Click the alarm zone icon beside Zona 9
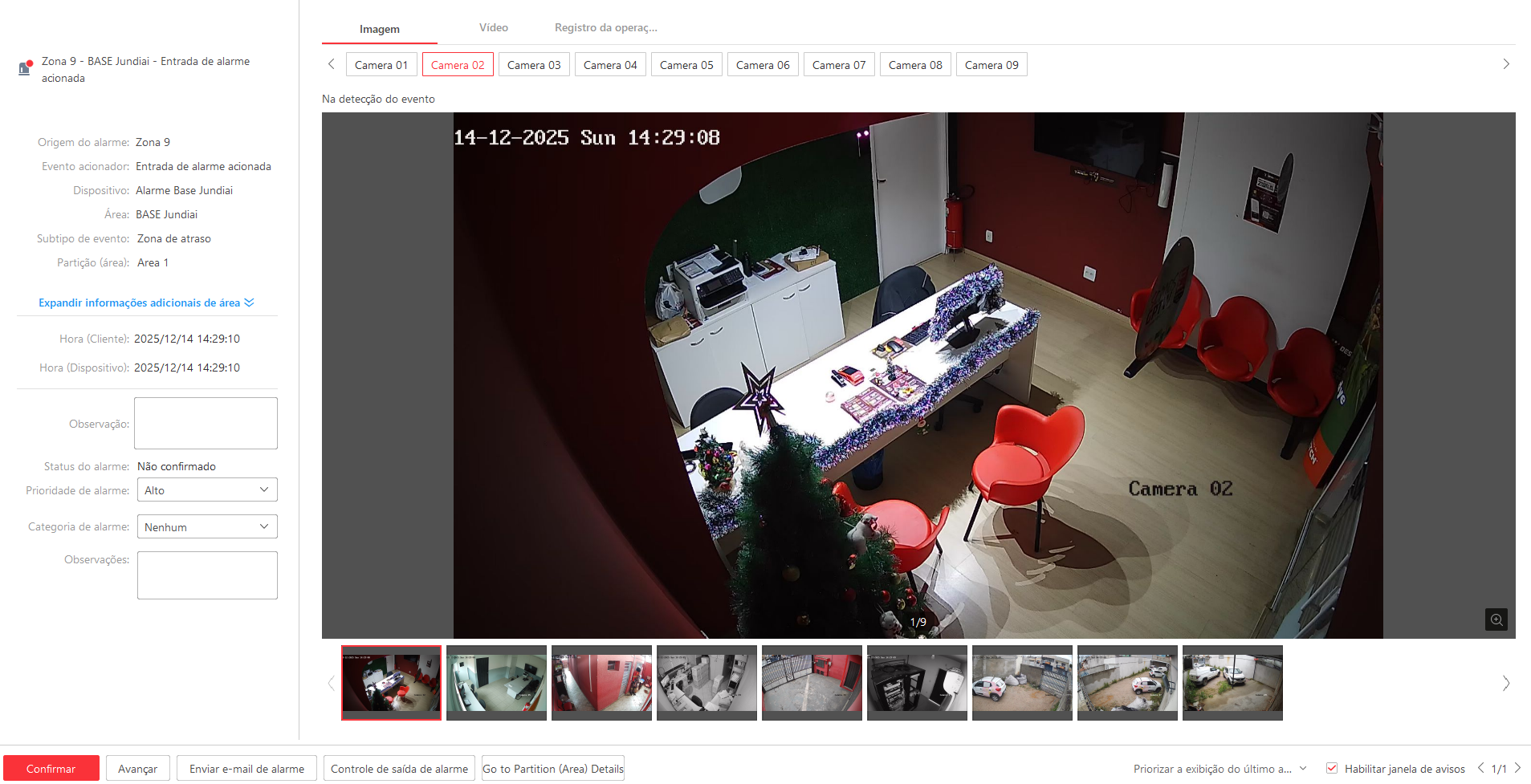1531x784 pixels. pos(25,68)
